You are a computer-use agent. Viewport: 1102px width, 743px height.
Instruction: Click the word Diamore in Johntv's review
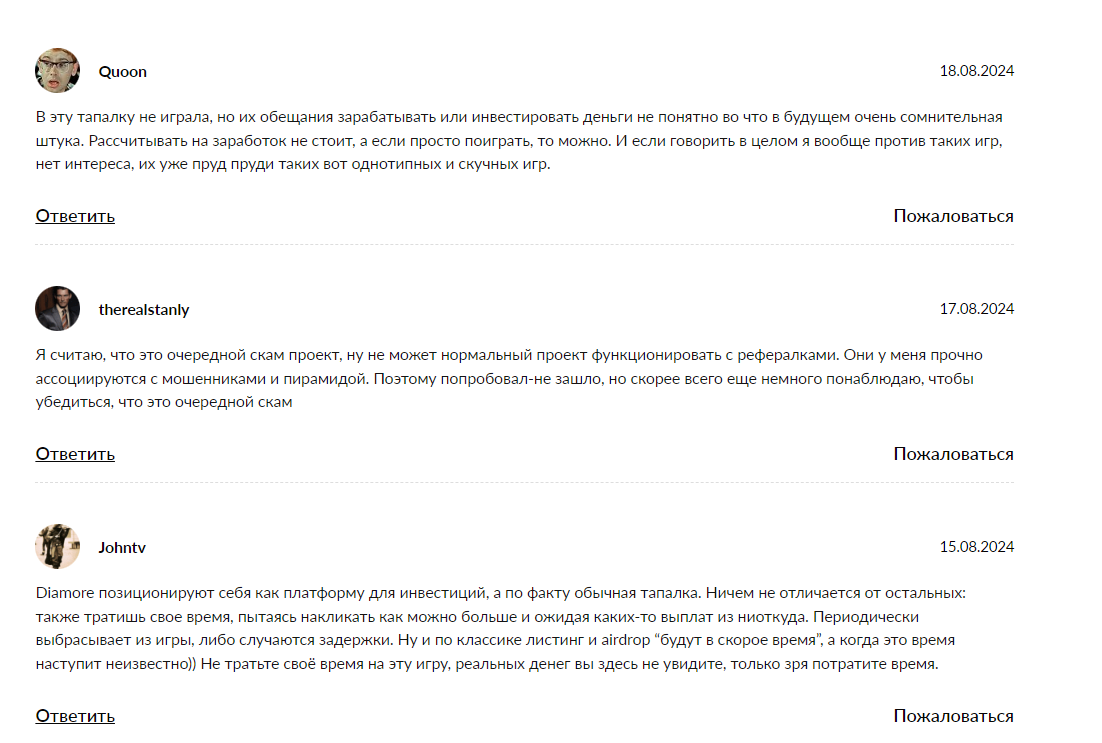point(63,592)
